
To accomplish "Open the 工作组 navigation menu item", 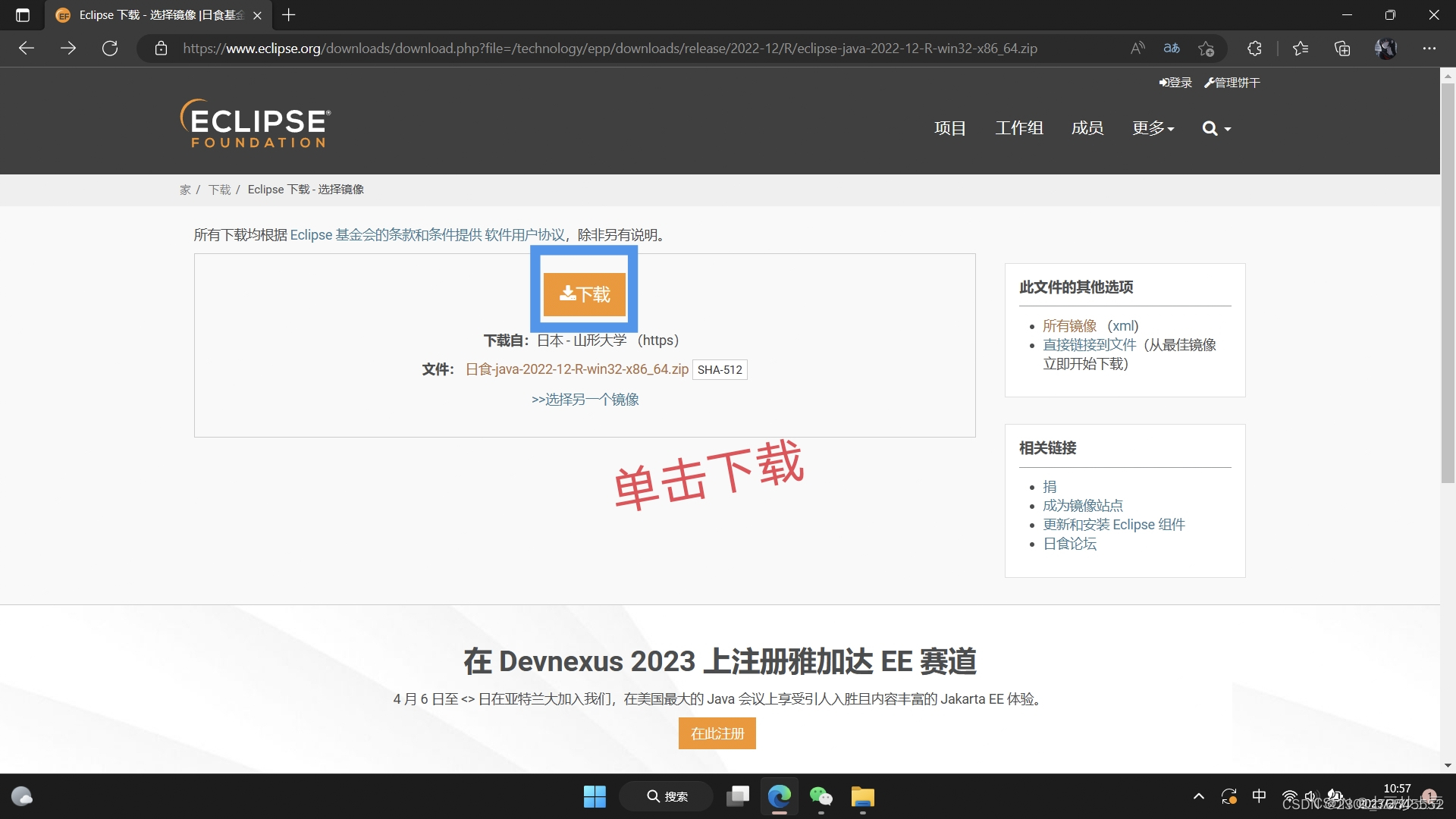I will tap(1019, 128).
